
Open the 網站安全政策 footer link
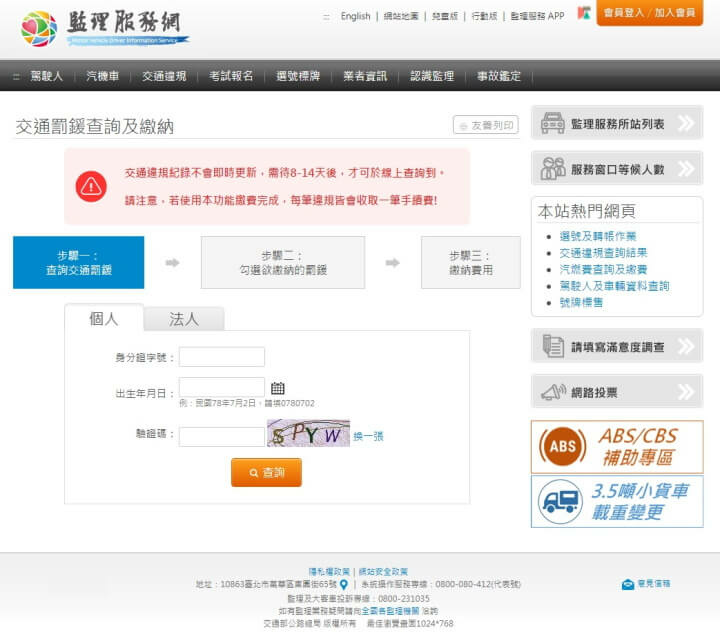coord(383,572)
